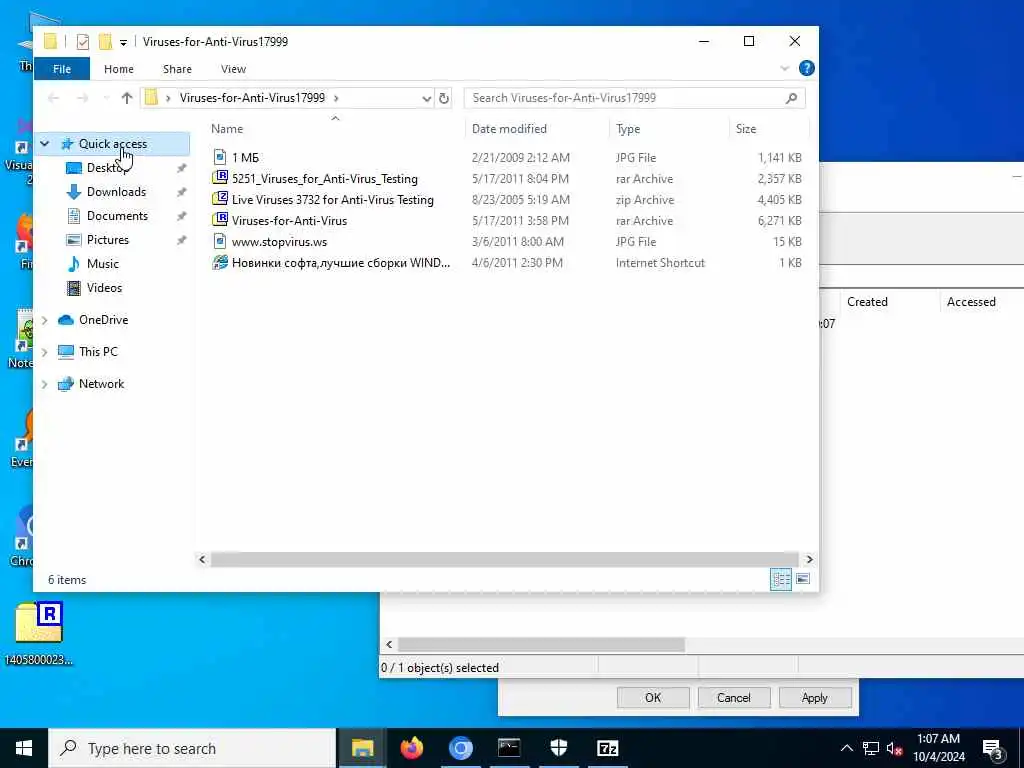Screen dimensions: 1024x768
Task: Open Music in the navigation pane
Action: [x=103, y=264]
